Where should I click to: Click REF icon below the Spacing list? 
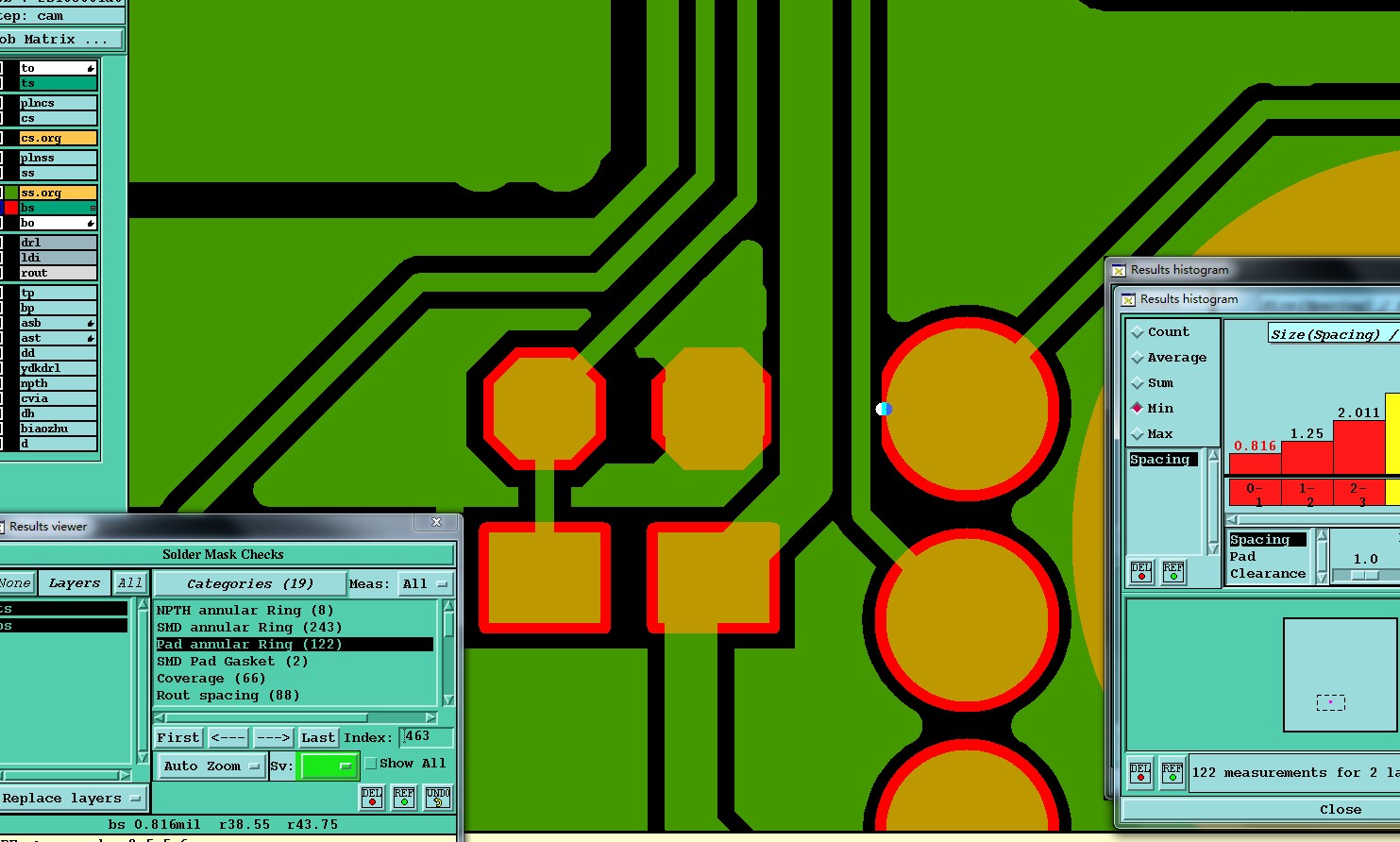coord(1173,573)
